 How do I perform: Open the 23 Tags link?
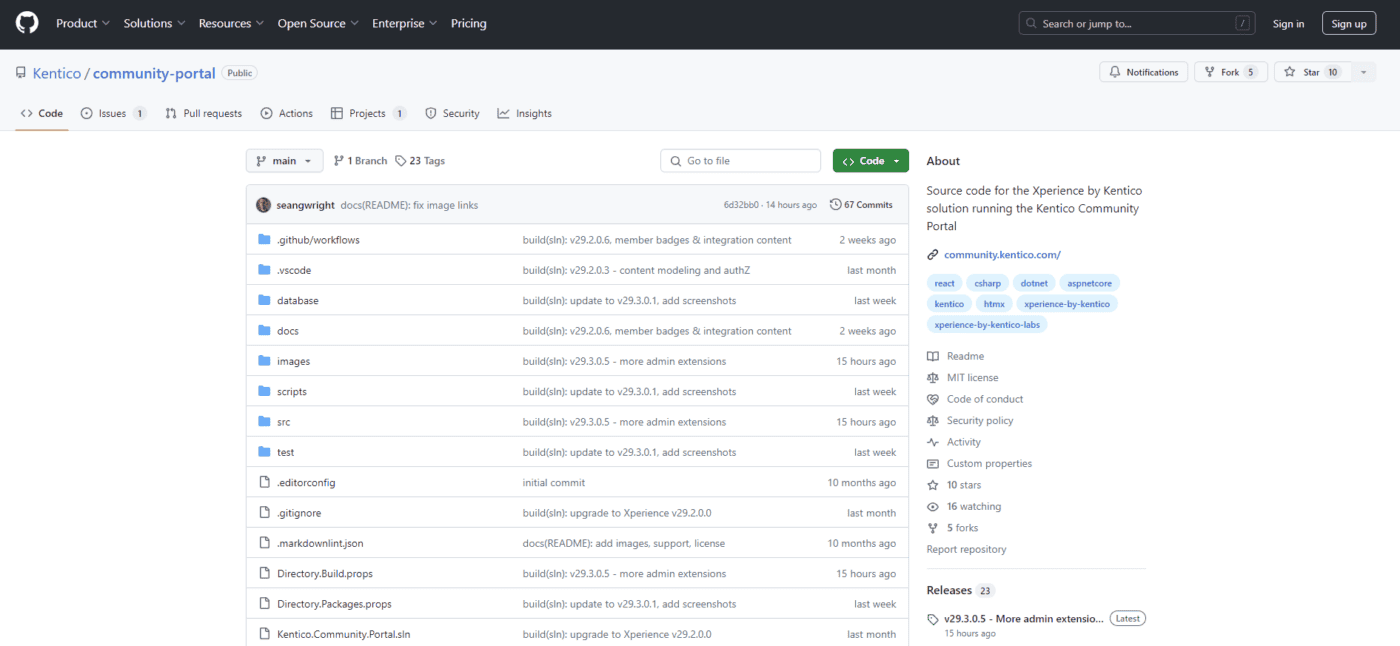[420, 160]
